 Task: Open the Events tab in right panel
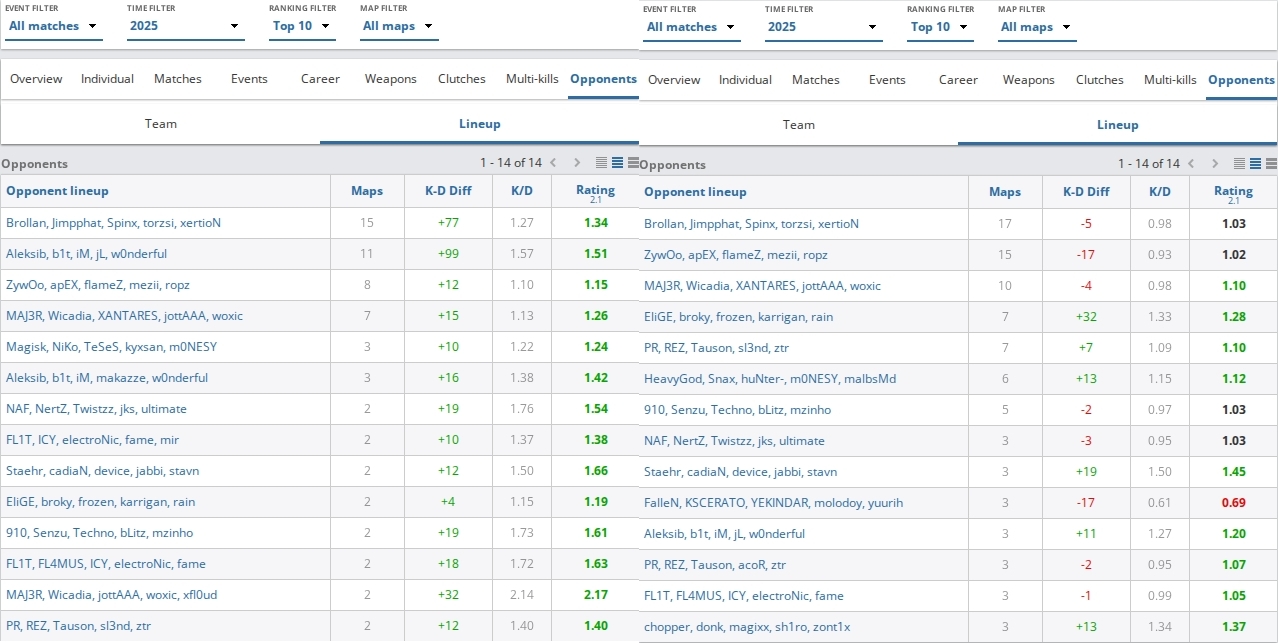tap(887, 80)
